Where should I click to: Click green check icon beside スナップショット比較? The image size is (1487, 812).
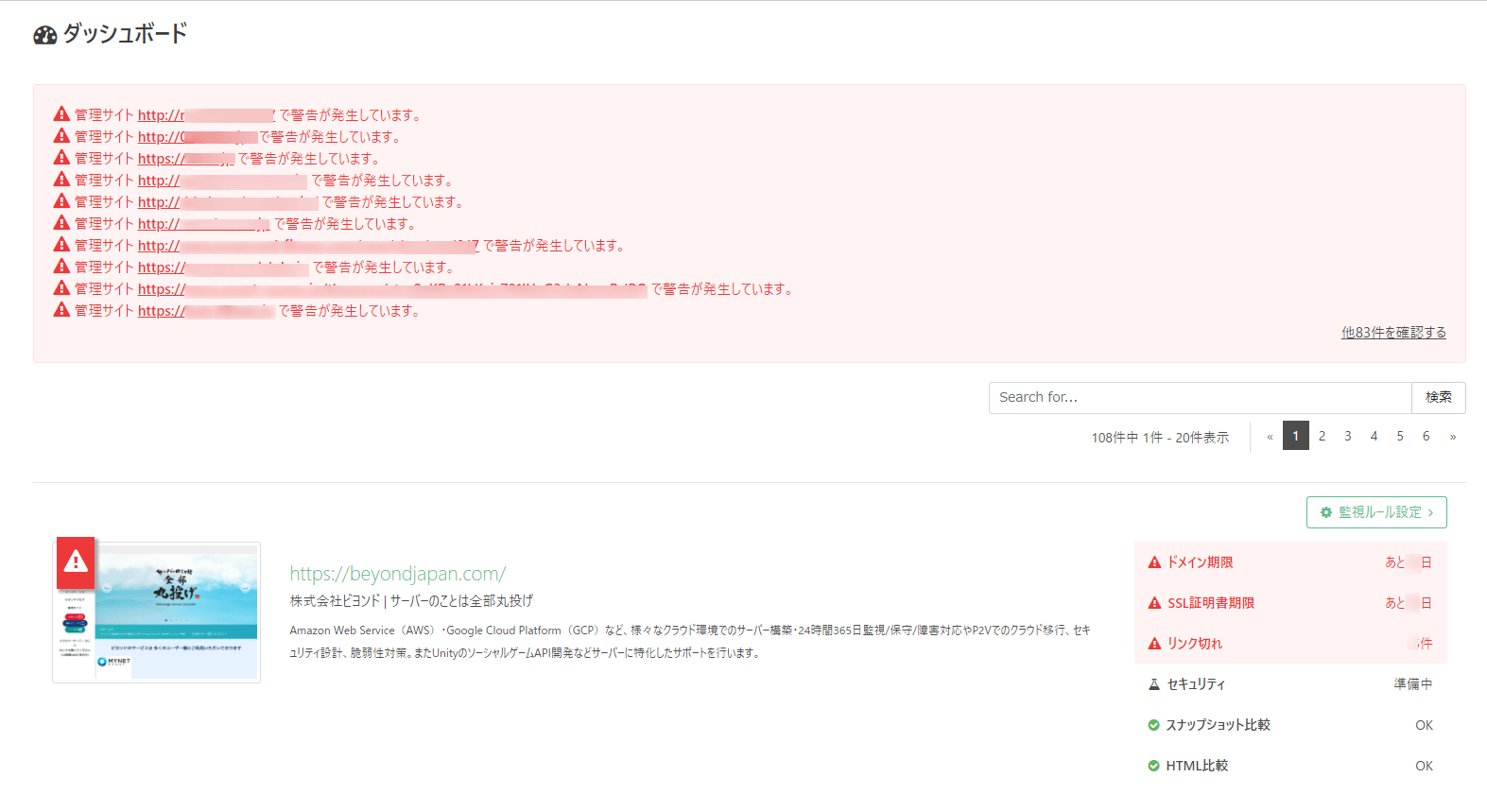click(x=1153, y=725)
